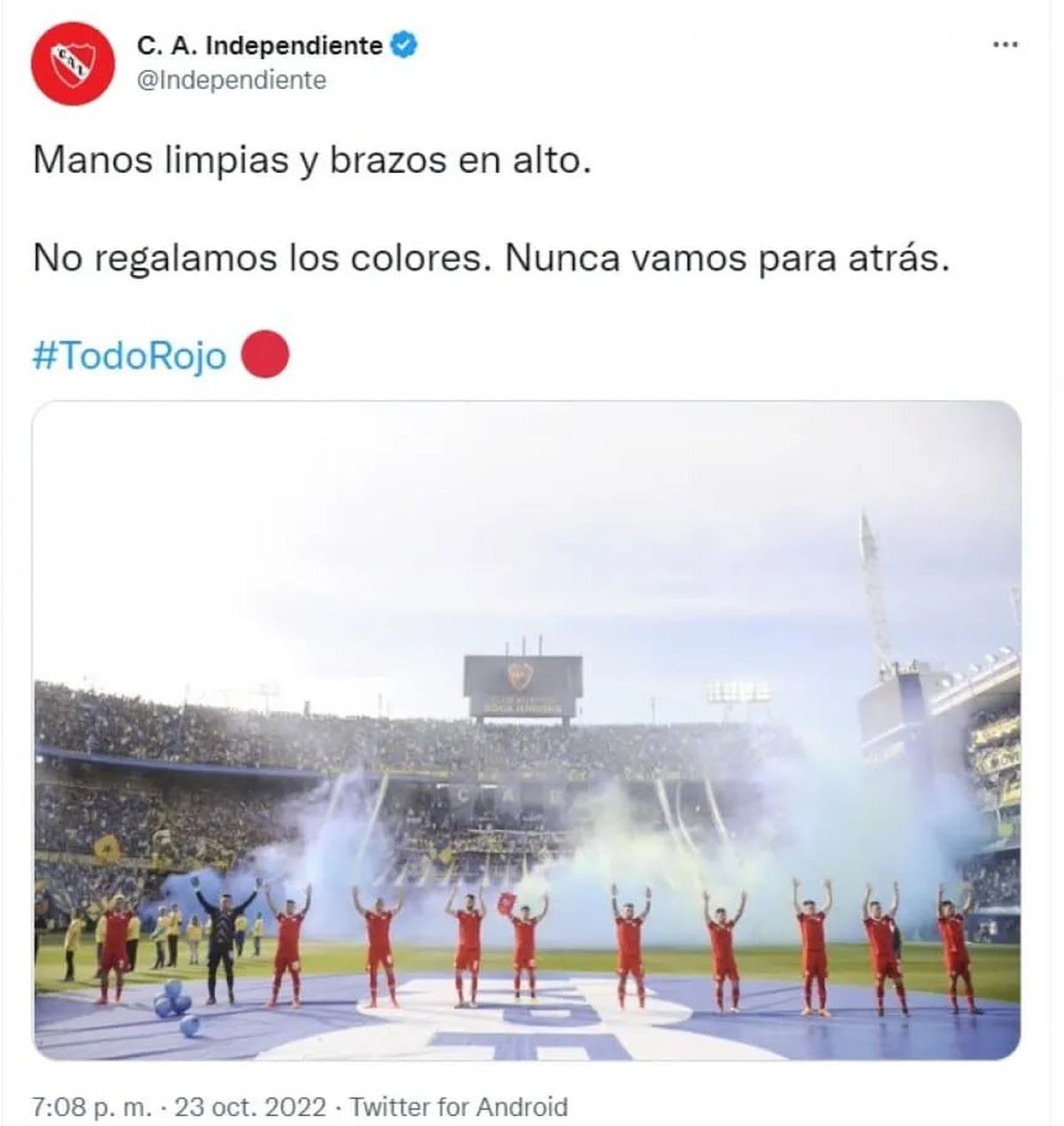Open the three-dot more options menu
Image resolution: width=1064 pixels, height=1126 pixels.
pyautogui.click(x=1005, y=45)
